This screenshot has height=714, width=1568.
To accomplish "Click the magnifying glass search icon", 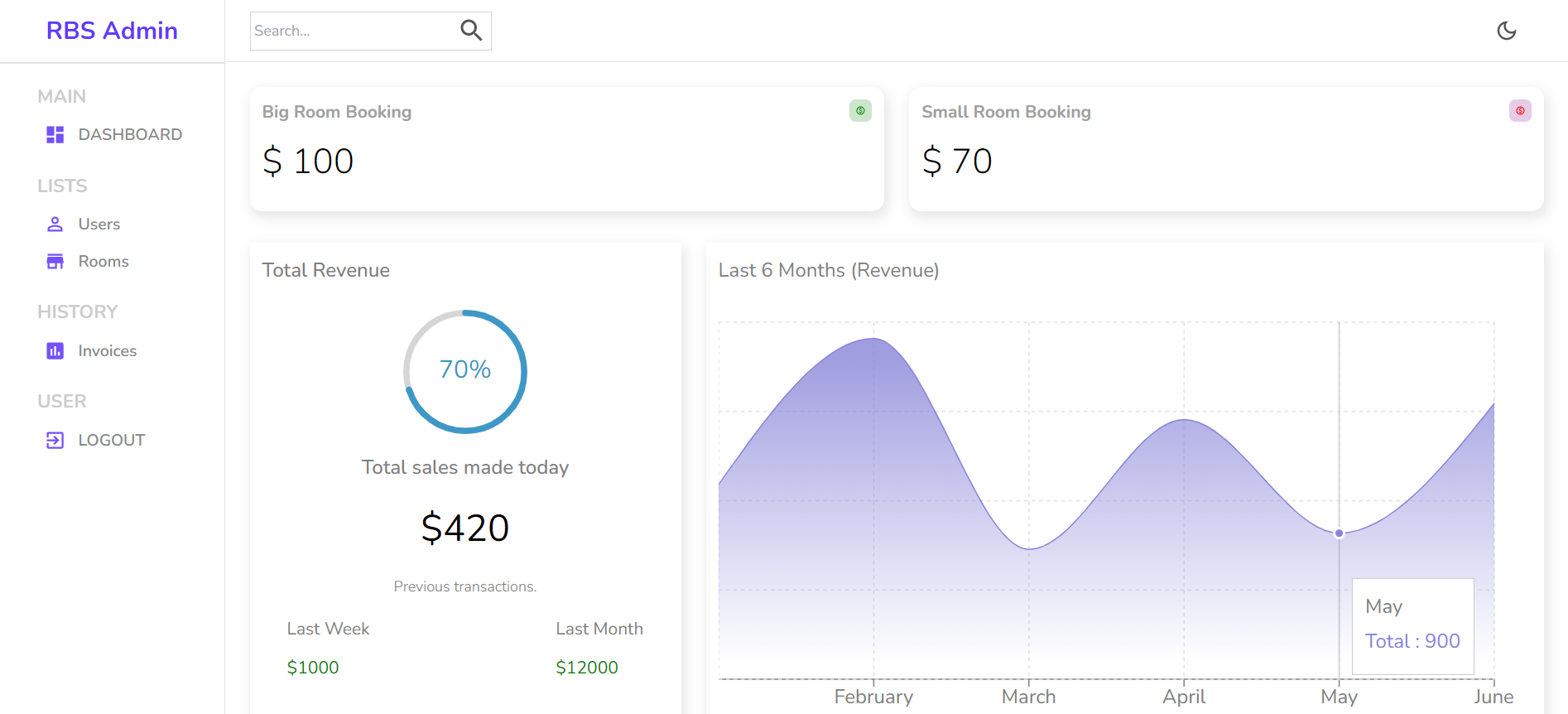I will [x=471, y=31].
